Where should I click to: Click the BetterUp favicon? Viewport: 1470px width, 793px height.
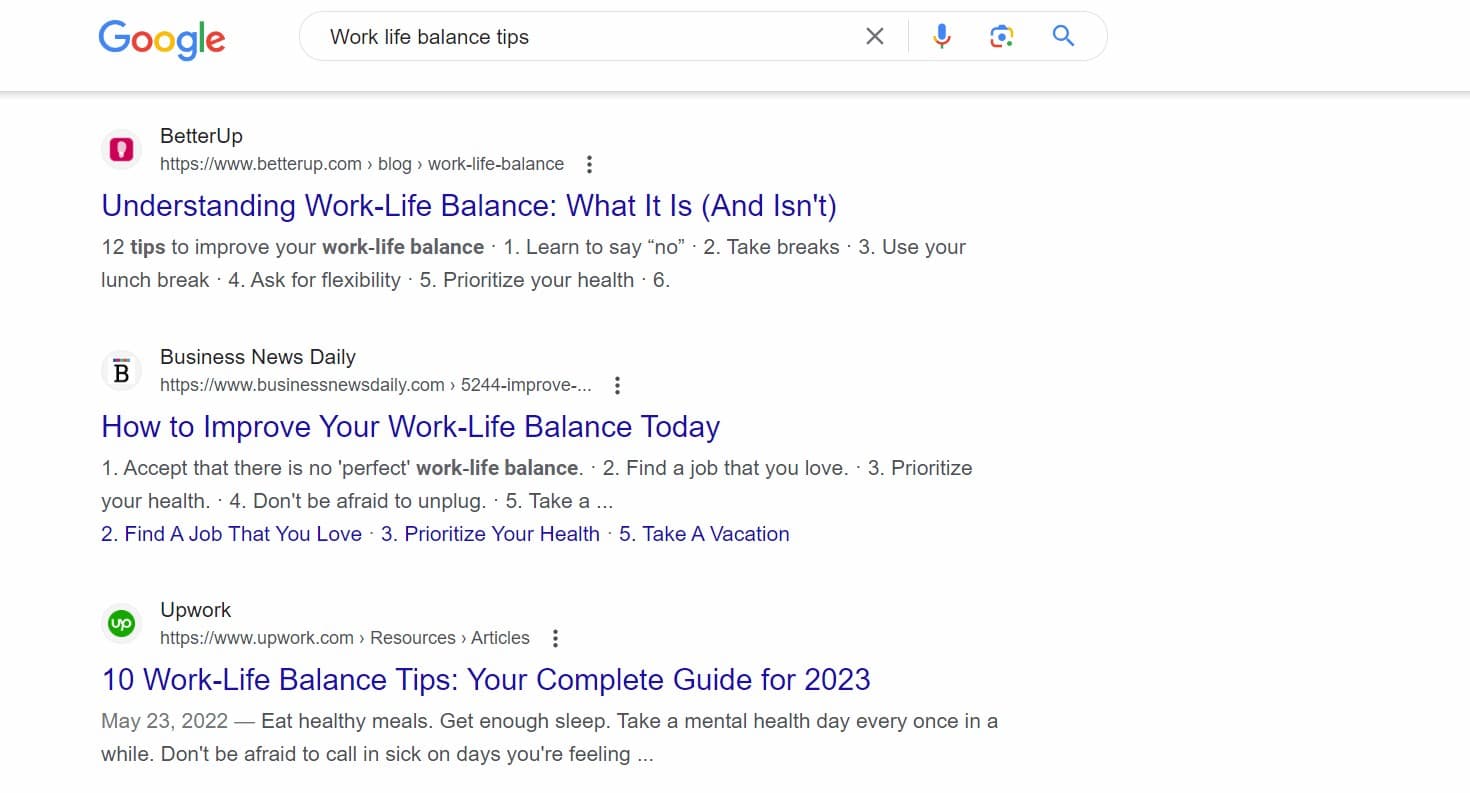121,150
